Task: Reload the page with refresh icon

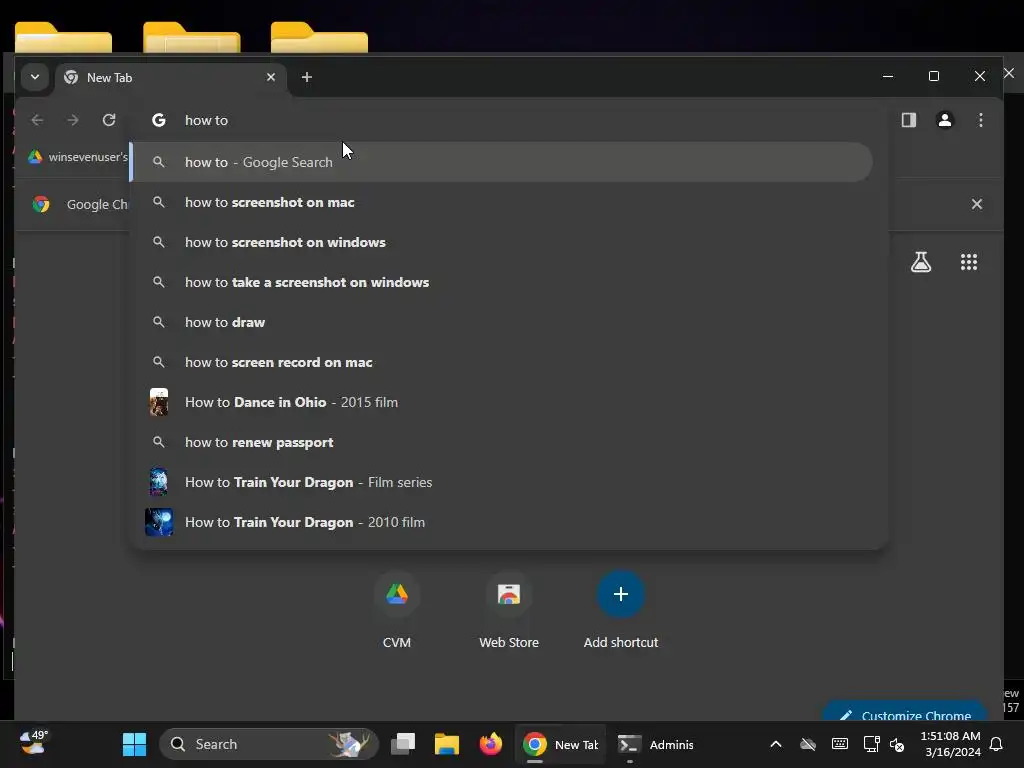Action: click(x=109, y=120)
